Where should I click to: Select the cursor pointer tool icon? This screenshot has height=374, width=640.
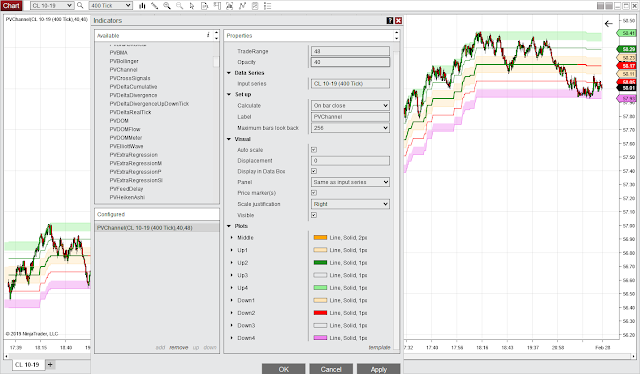(x=192, y=6)
